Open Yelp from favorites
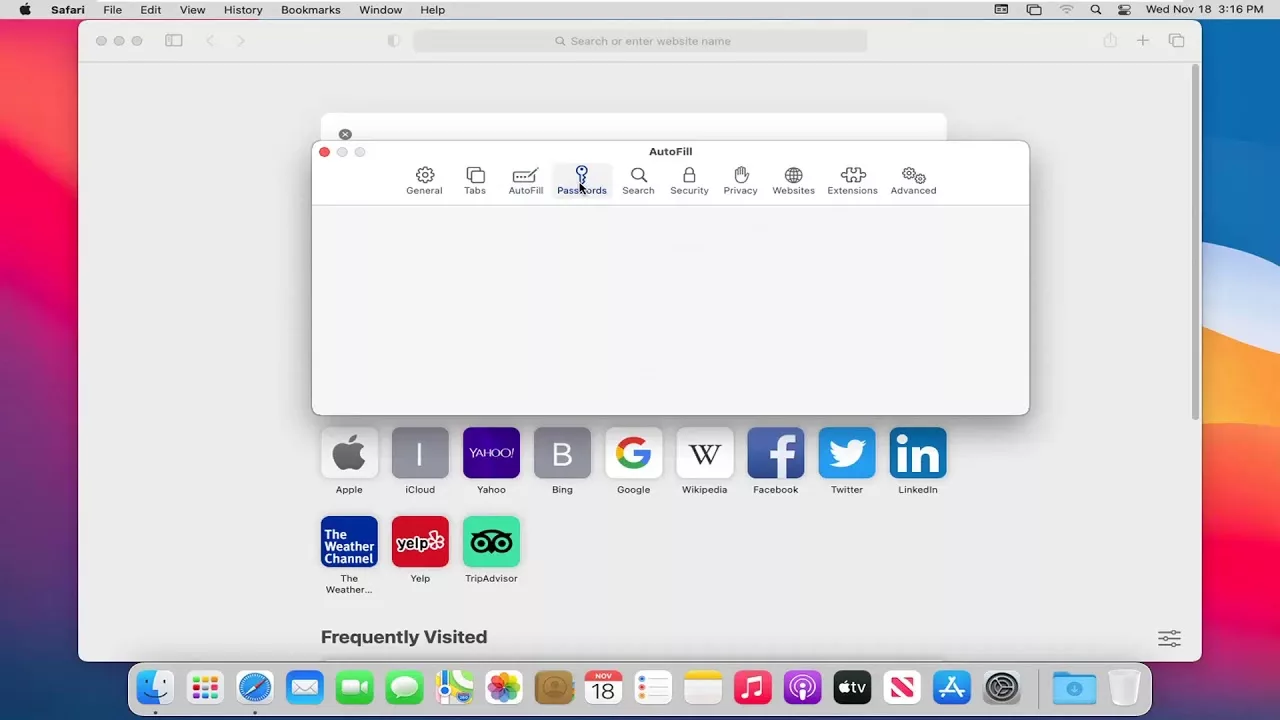Viewport: 1280px width, 720px height. tap(420, 540)
